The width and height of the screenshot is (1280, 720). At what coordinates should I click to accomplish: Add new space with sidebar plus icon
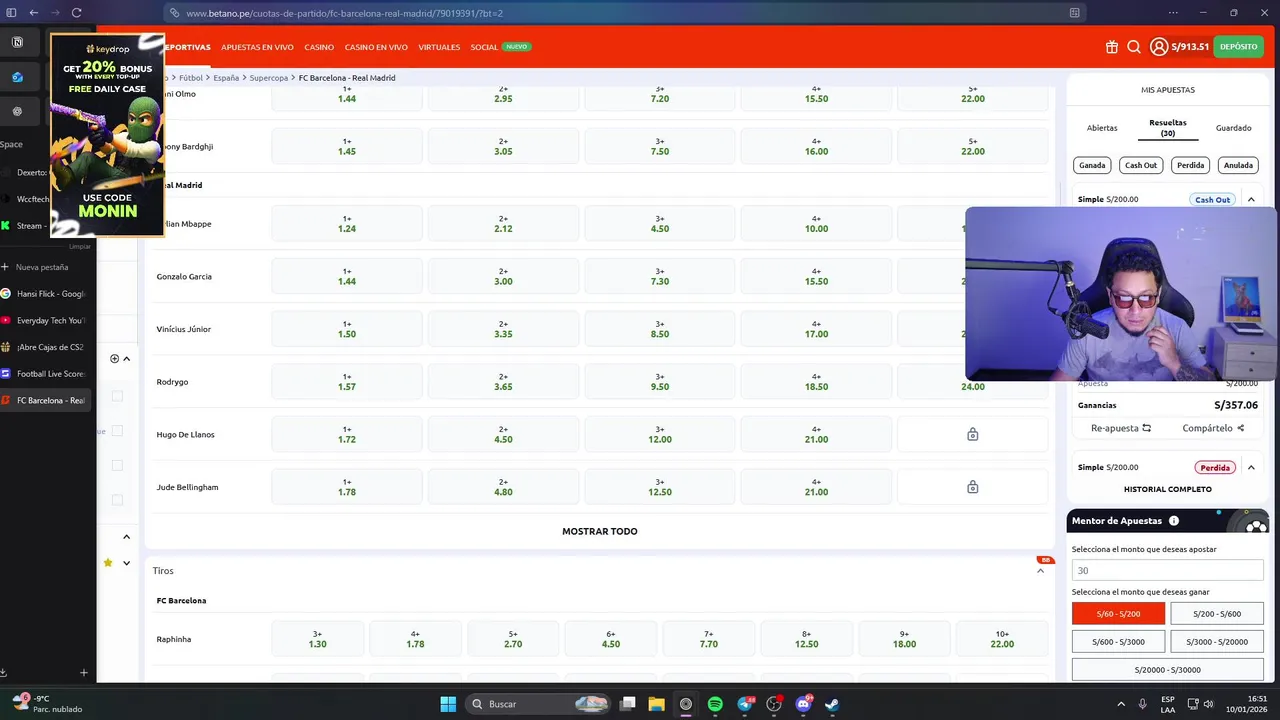84,673
